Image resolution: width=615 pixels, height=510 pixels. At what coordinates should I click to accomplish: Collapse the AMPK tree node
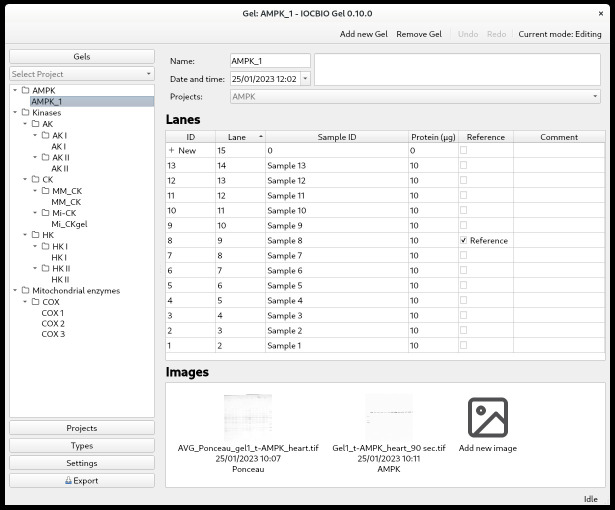click(15, 90)
